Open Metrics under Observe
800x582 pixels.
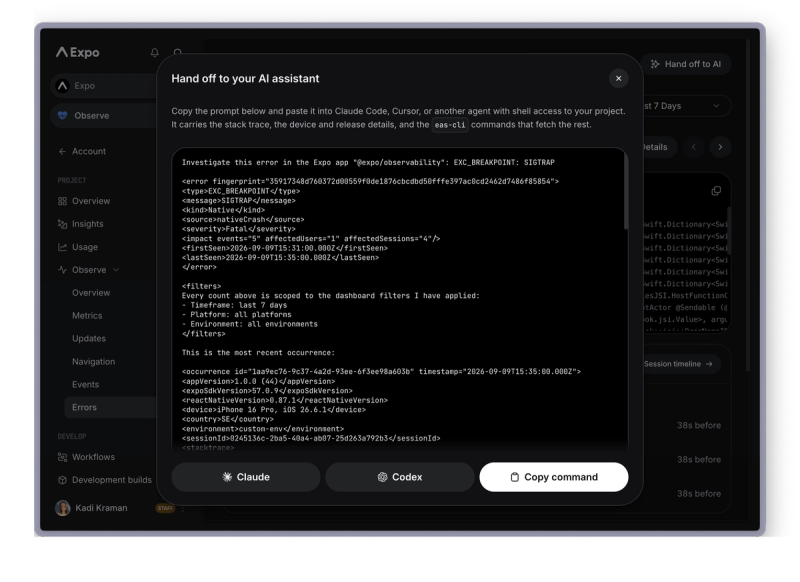click(x=87, y=316)
